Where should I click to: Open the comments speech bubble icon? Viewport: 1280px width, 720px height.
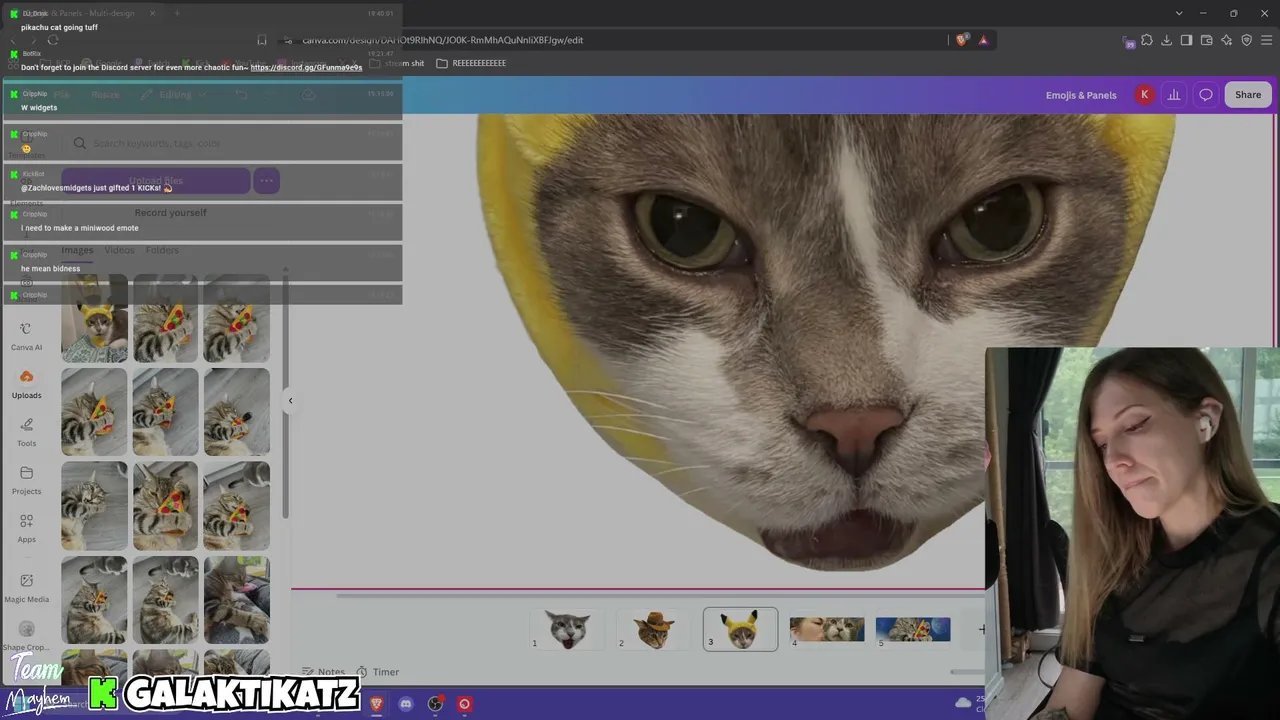pyautogui.click(x=1206, y=95)
